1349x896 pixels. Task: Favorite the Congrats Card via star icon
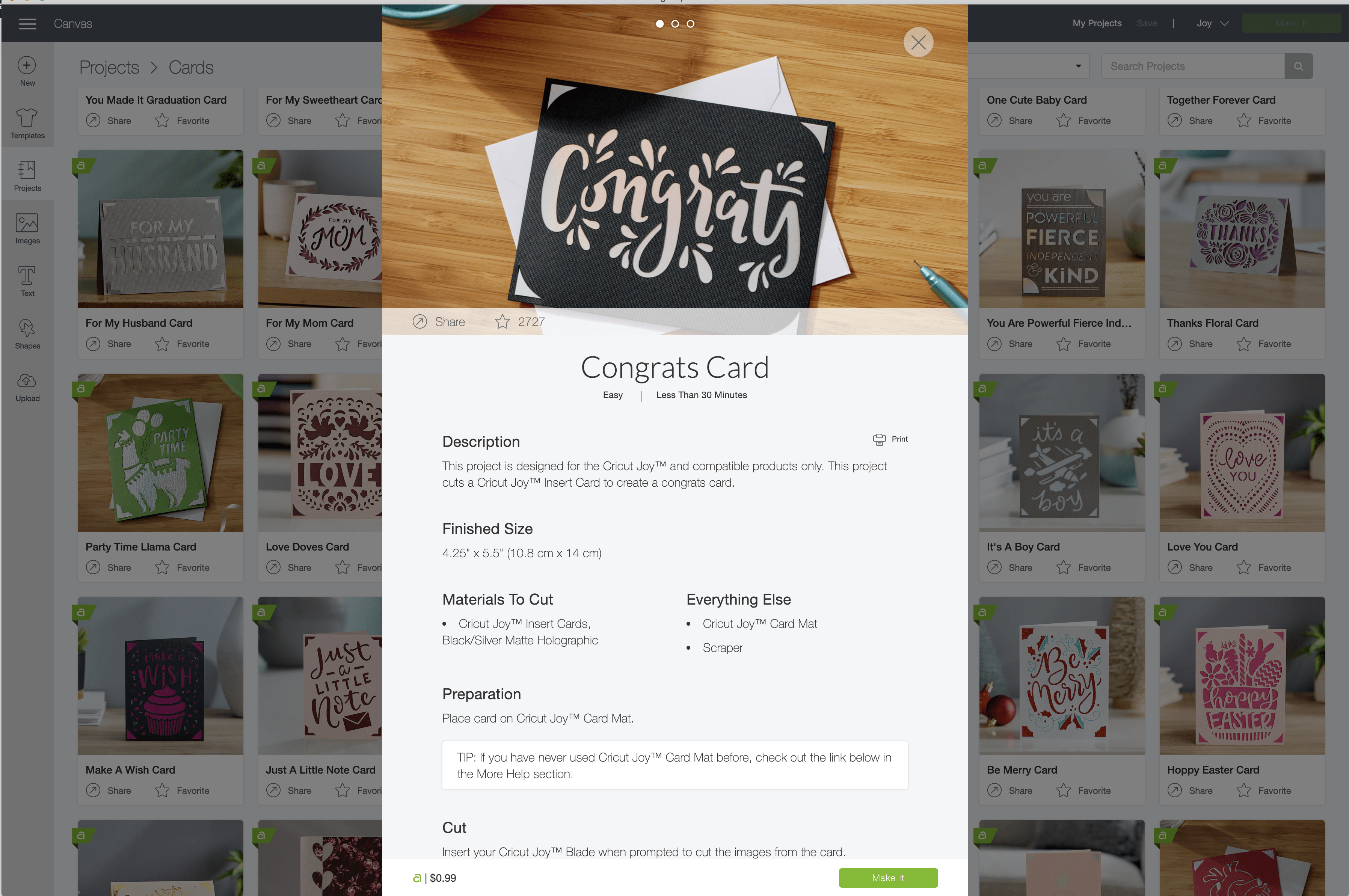coord(502,322)
